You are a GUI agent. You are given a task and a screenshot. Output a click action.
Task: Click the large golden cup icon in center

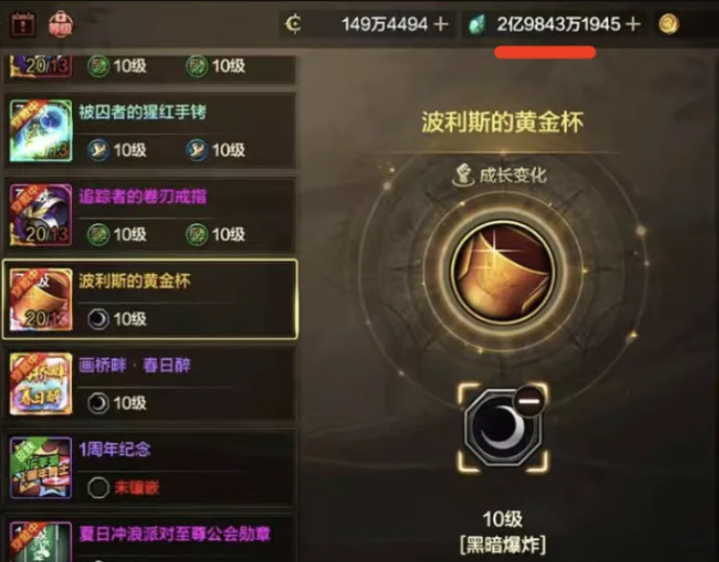coord(503,272)
